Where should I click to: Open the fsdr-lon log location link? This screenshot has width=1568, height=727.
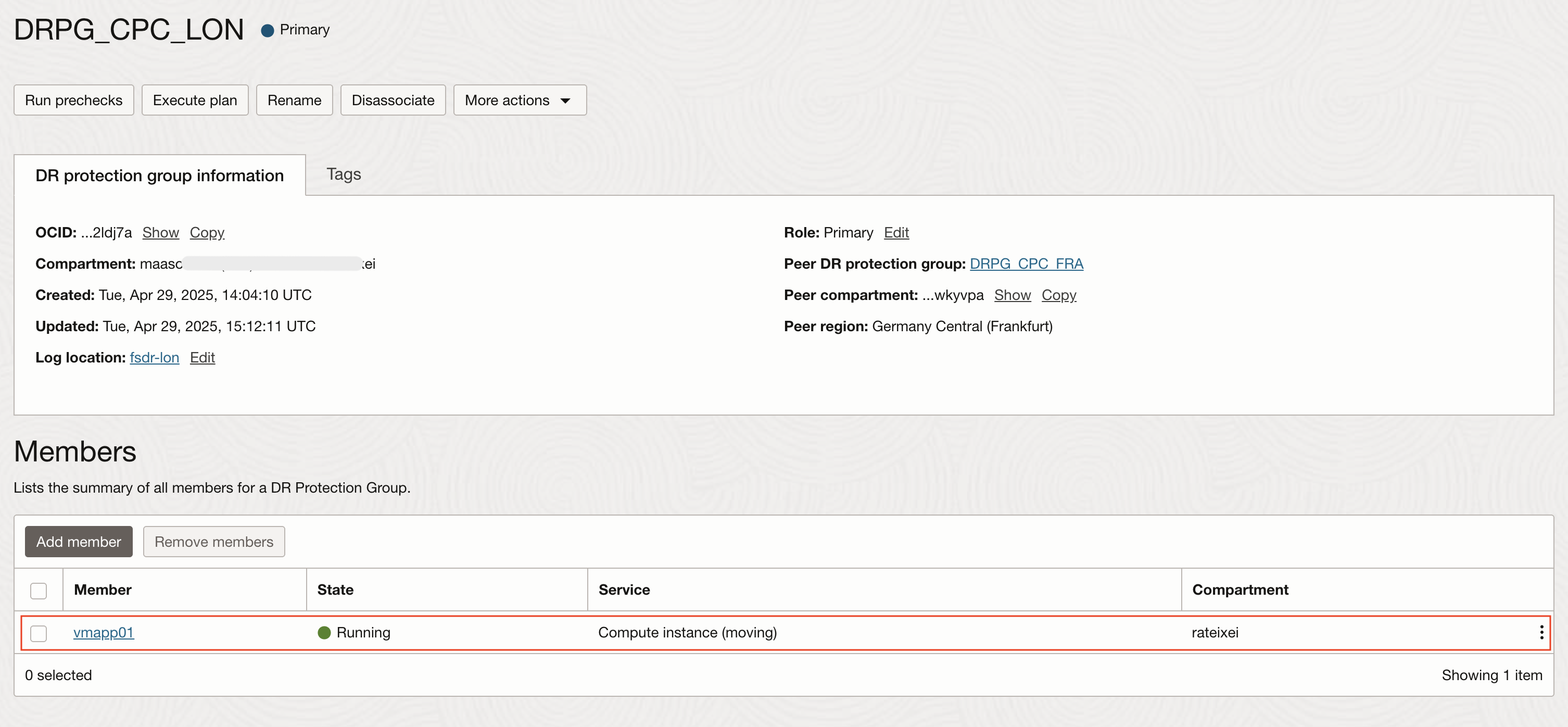(154, 357)
